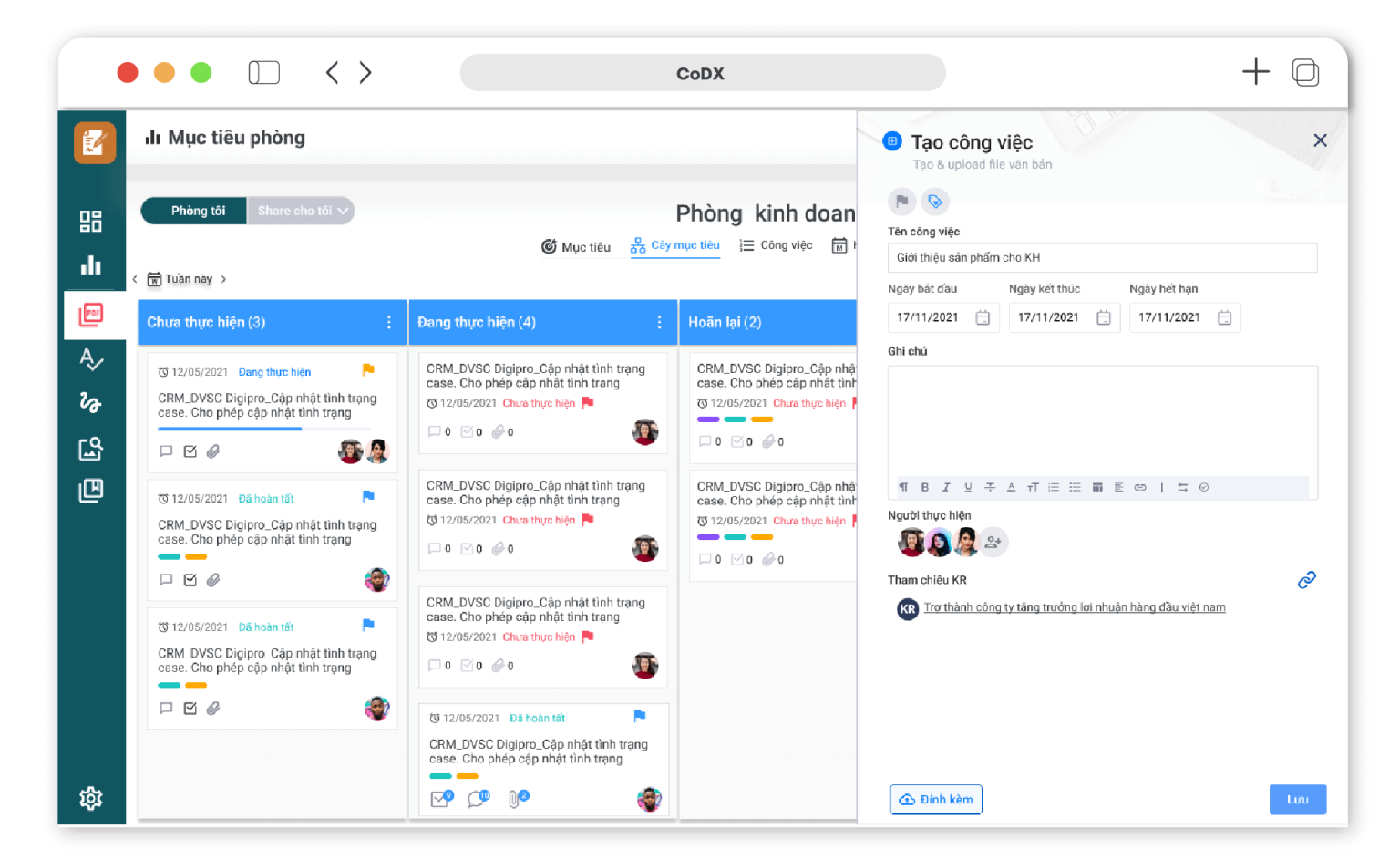This screenshot has width=1400, height=860.
Task: Click the gray flag icon in task form
Action: 901,201
